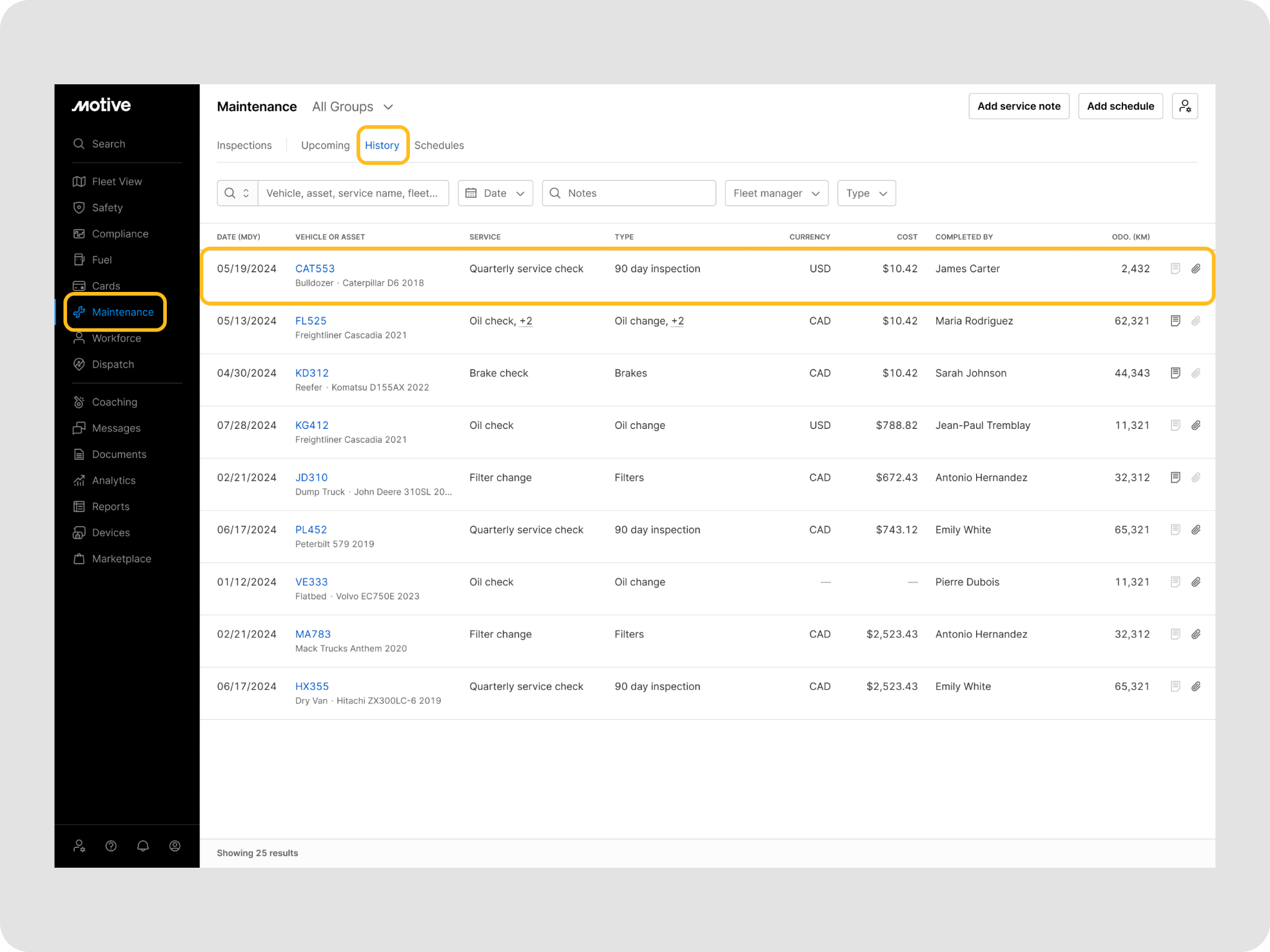Image resolution: width=1270 pixels, height=952 pixels.
Task: Click the Odo. (km) column header
Action: tap(1130, 237)
